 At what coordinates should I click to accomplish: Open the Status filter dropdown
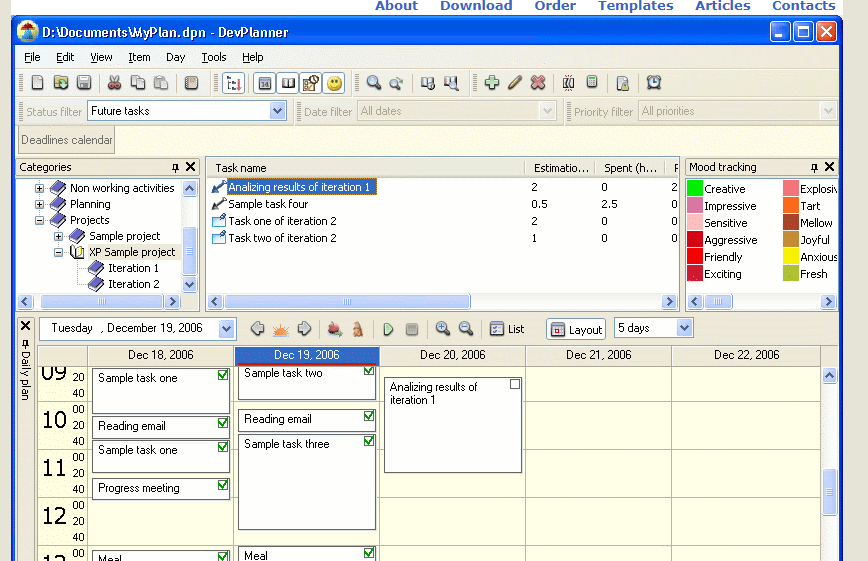point(278,111)
